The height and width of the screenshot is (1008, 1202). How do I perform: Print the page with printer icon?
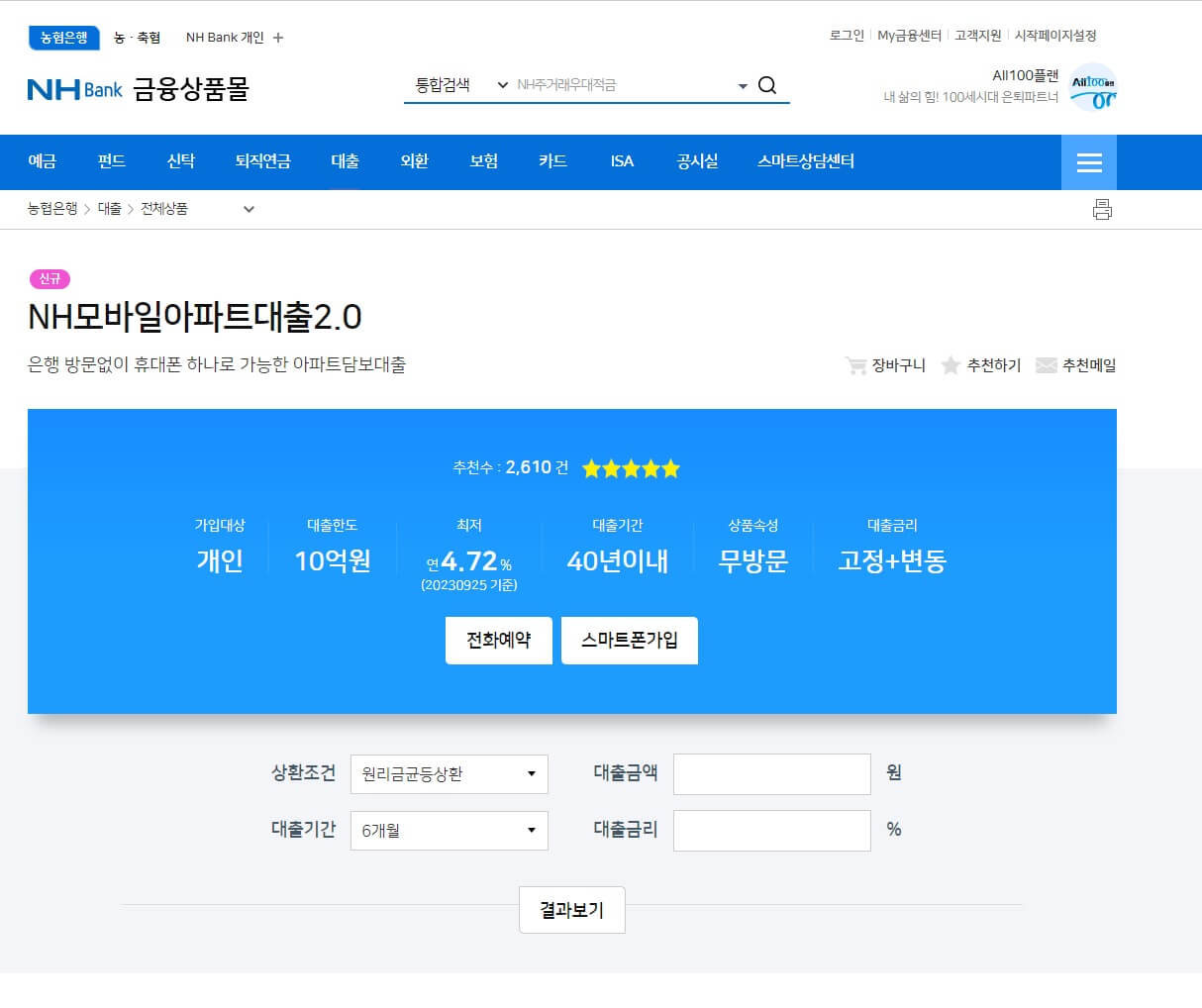pyautogui.click(x=1102, y=209)
